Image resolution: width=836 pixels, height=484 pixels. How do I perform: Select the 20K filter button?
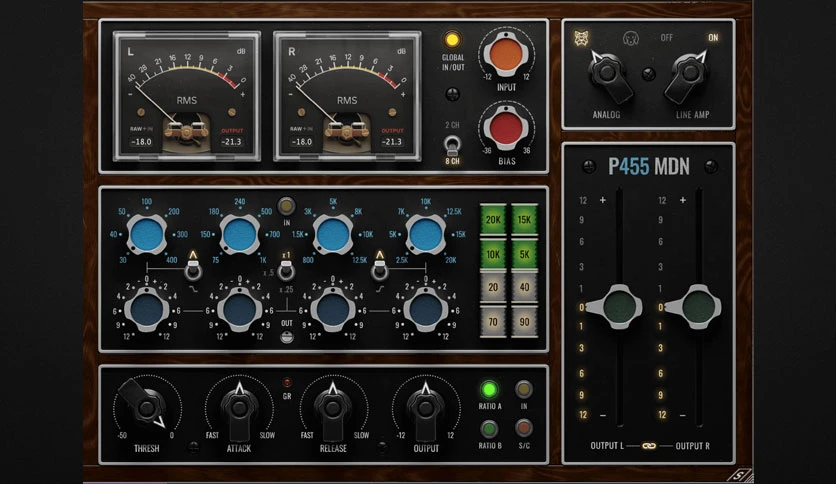pos(493,220)
